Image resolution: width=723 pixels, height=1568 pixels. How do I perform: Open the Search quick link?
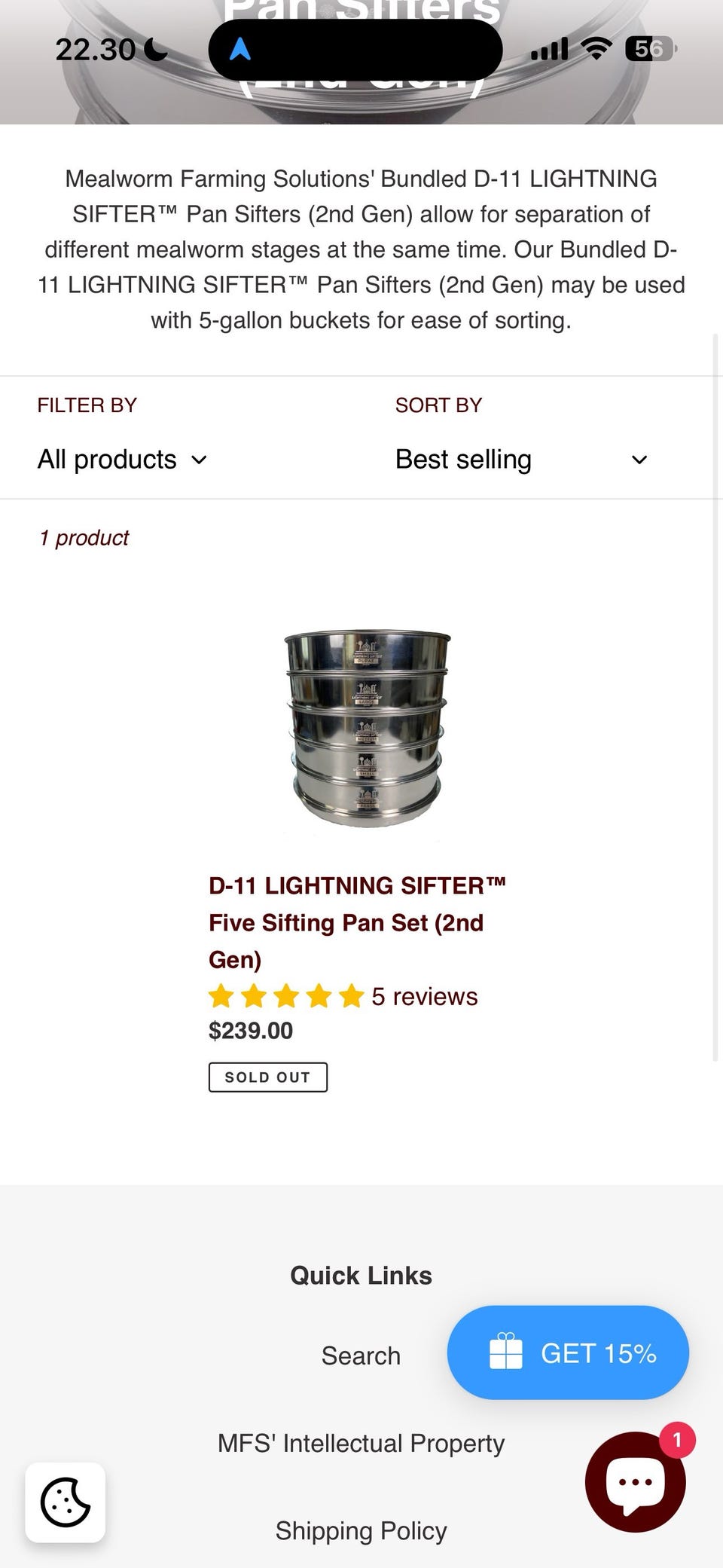pos(361,1356)
